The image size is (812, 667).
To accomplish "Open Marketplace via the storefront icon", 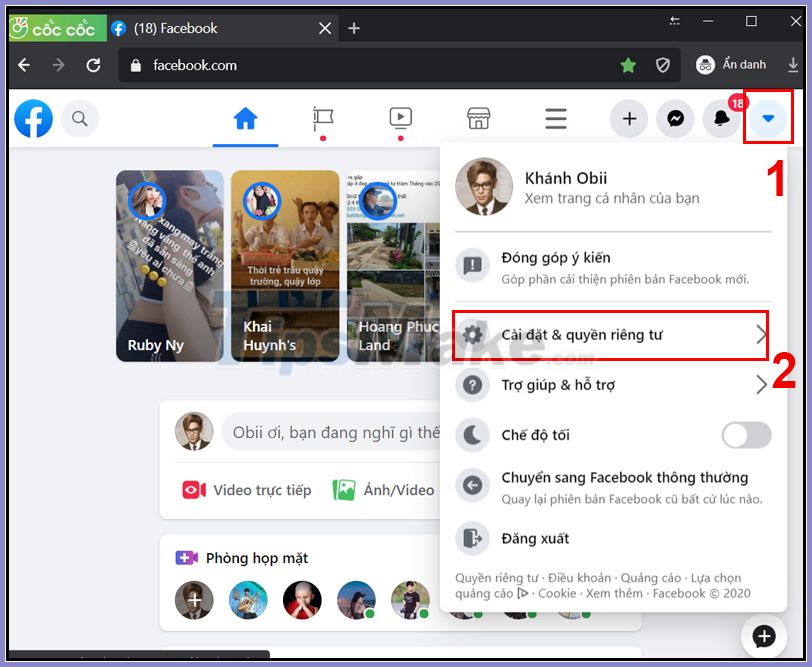I will (478, 118).
